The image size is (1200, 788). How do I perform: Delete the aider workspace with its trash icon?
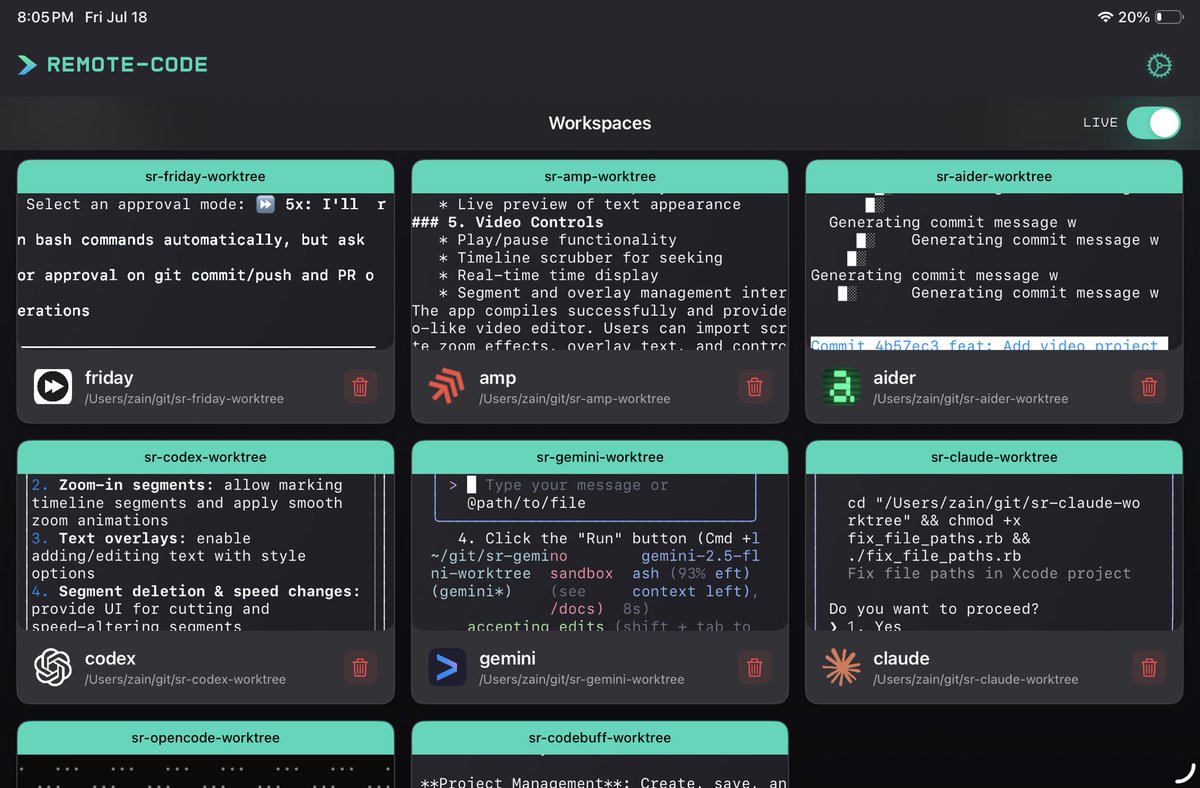(x=1149, y=387)
